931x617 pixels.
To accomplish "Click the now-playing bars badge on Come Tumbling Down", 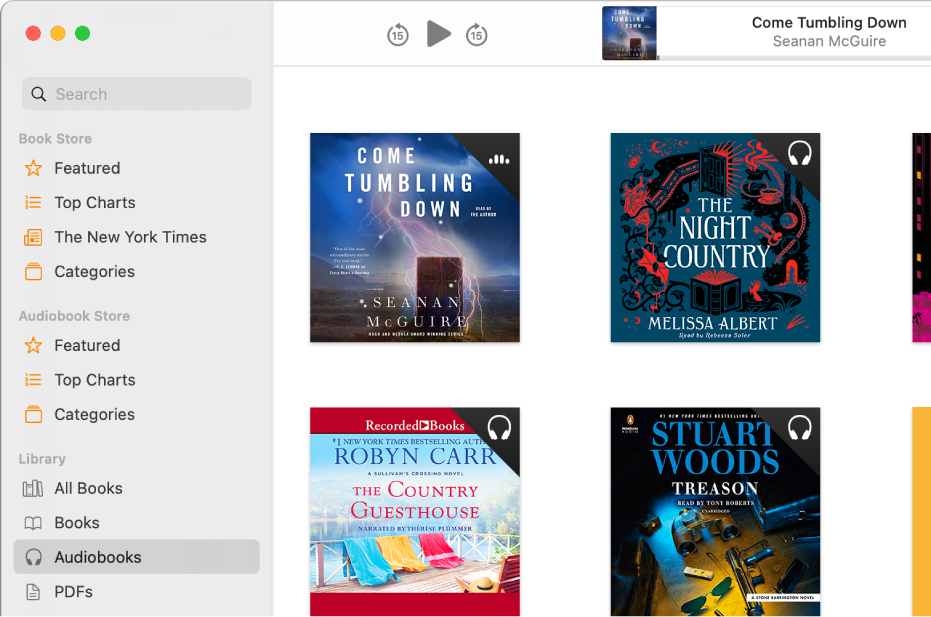I will click(x=499, y=159).
